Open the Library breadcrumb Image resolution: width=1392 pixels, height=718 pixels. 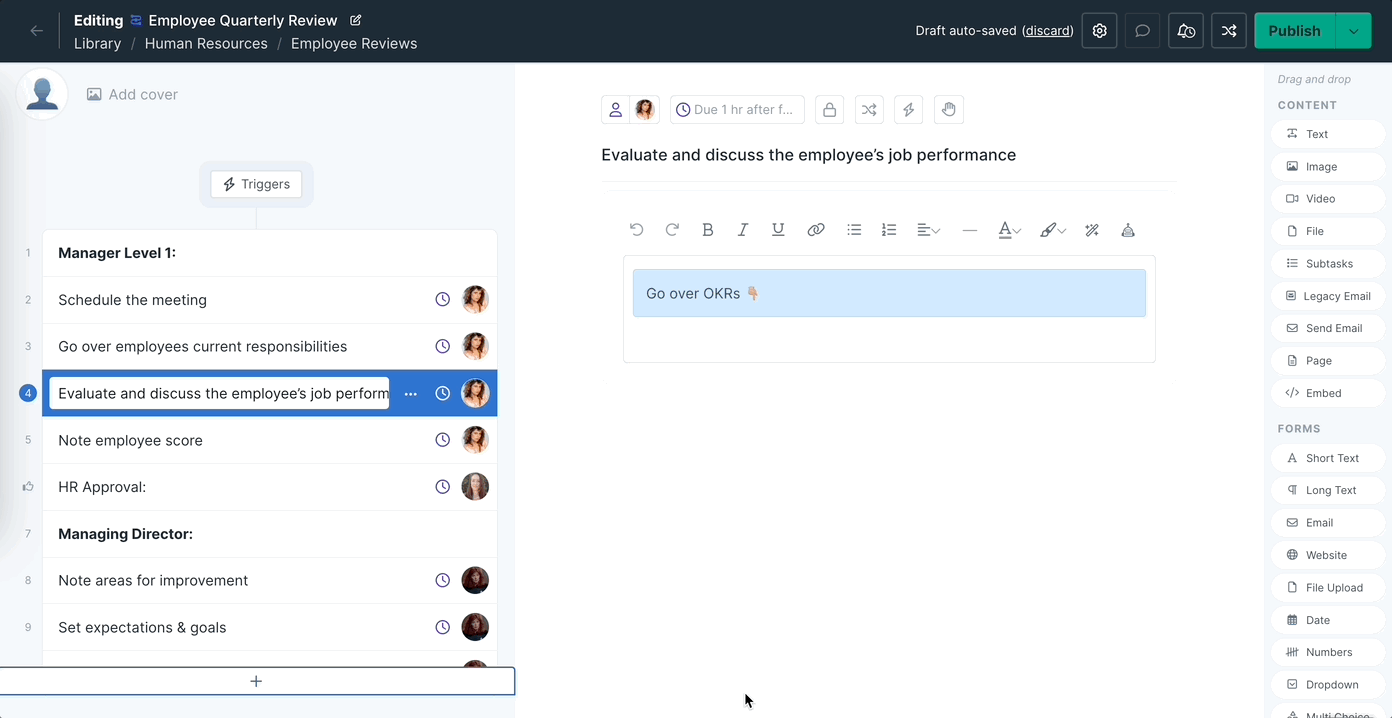click(97, 44)
